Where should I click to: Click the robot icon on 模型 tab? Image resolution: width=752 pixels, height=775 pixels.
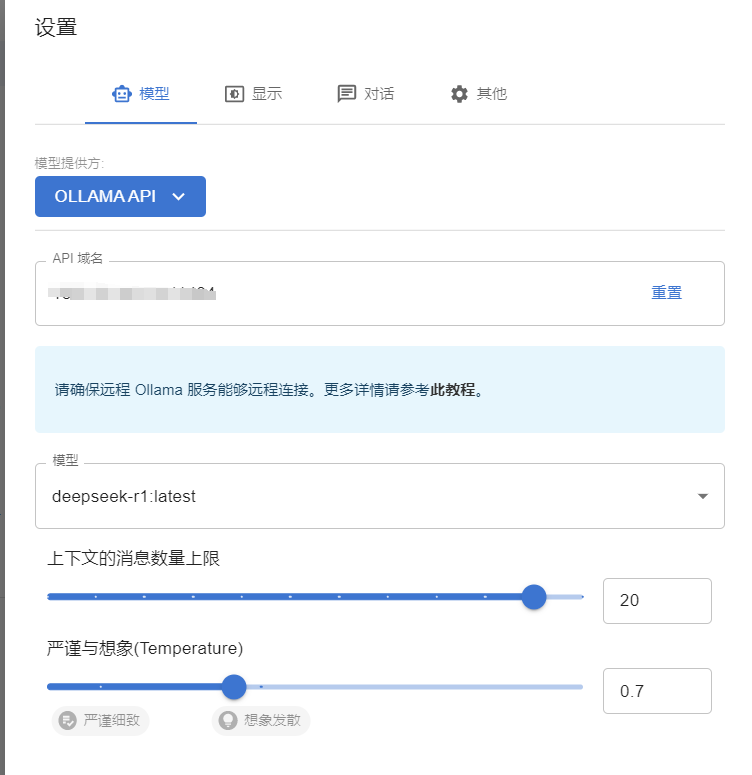tap(122, 93)
